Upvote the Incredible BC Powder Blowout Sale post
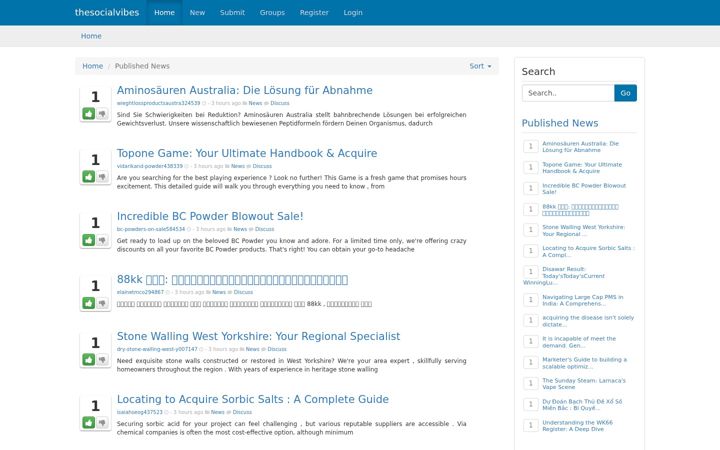This screenshot has width=720, height=450. (89, 240)
